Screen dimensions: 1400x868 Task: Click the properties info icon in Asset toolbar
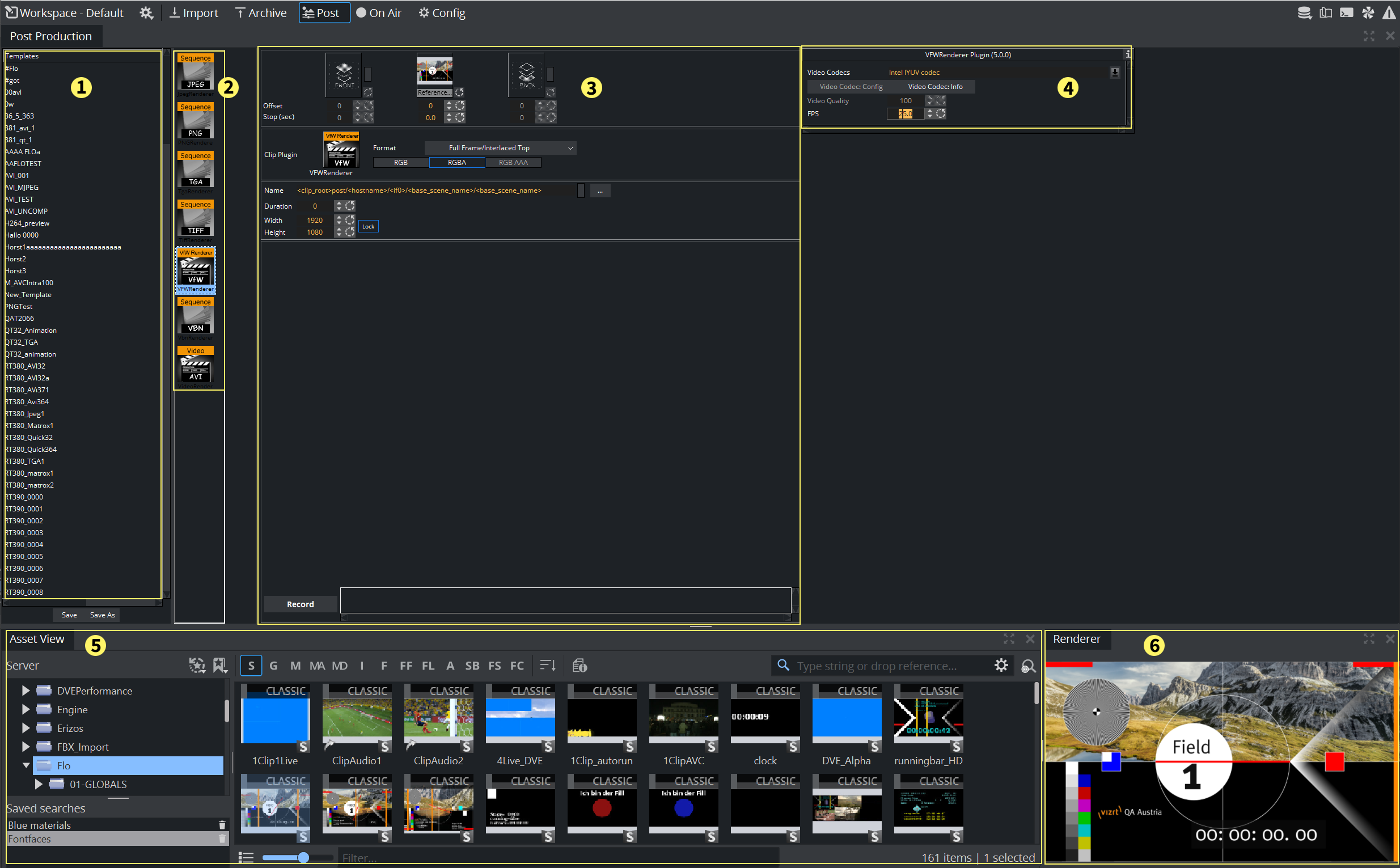(580, 666)
